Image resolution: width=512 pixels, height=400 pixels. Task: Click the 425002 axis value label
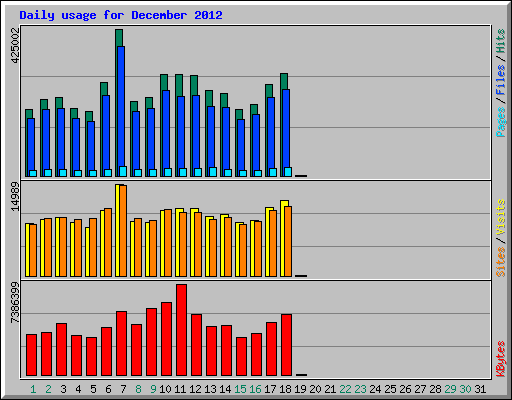pos(15,46)
